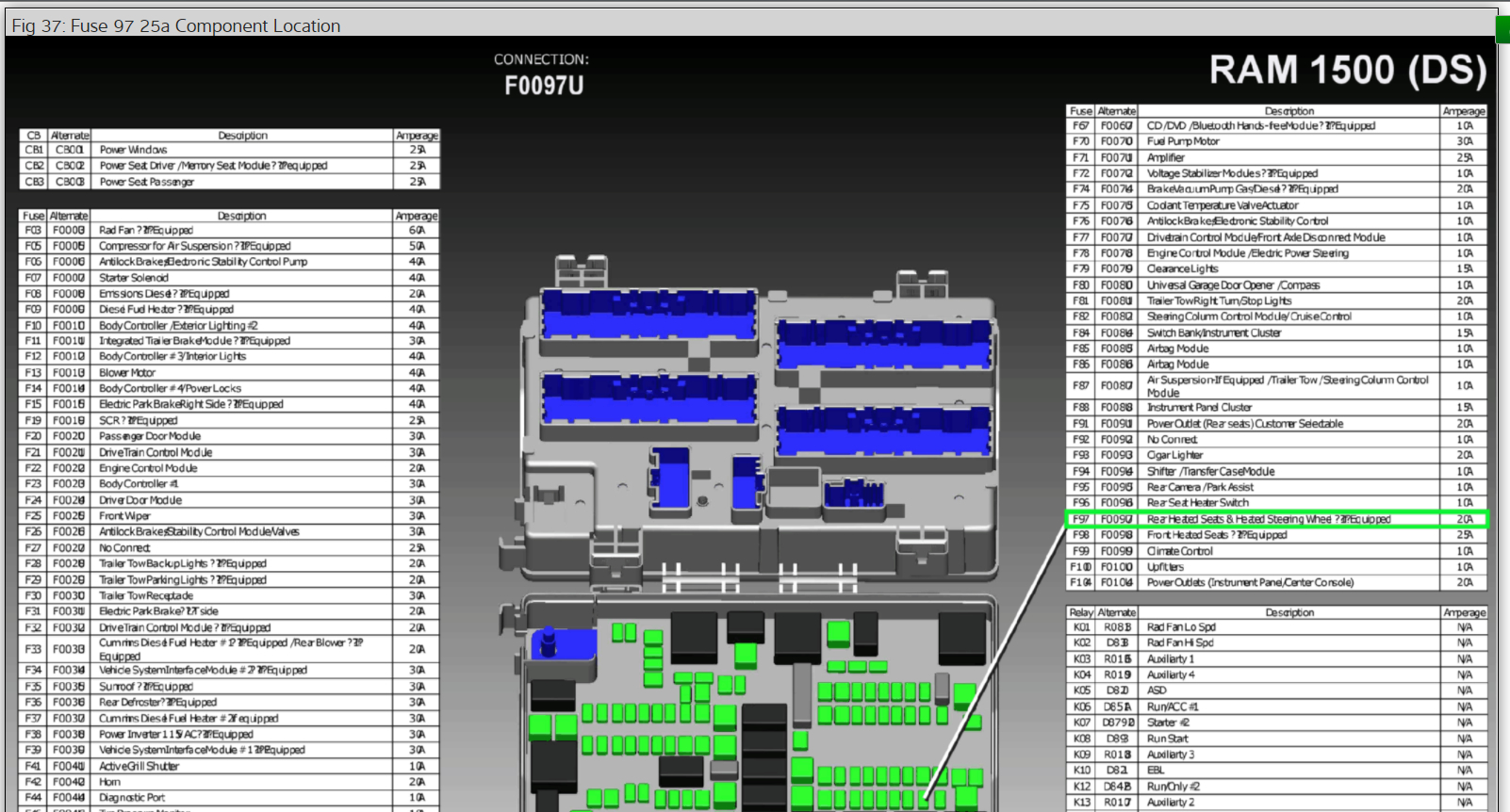
Task: Select the "F10" fuse number cell
Action: click(34, 326)
